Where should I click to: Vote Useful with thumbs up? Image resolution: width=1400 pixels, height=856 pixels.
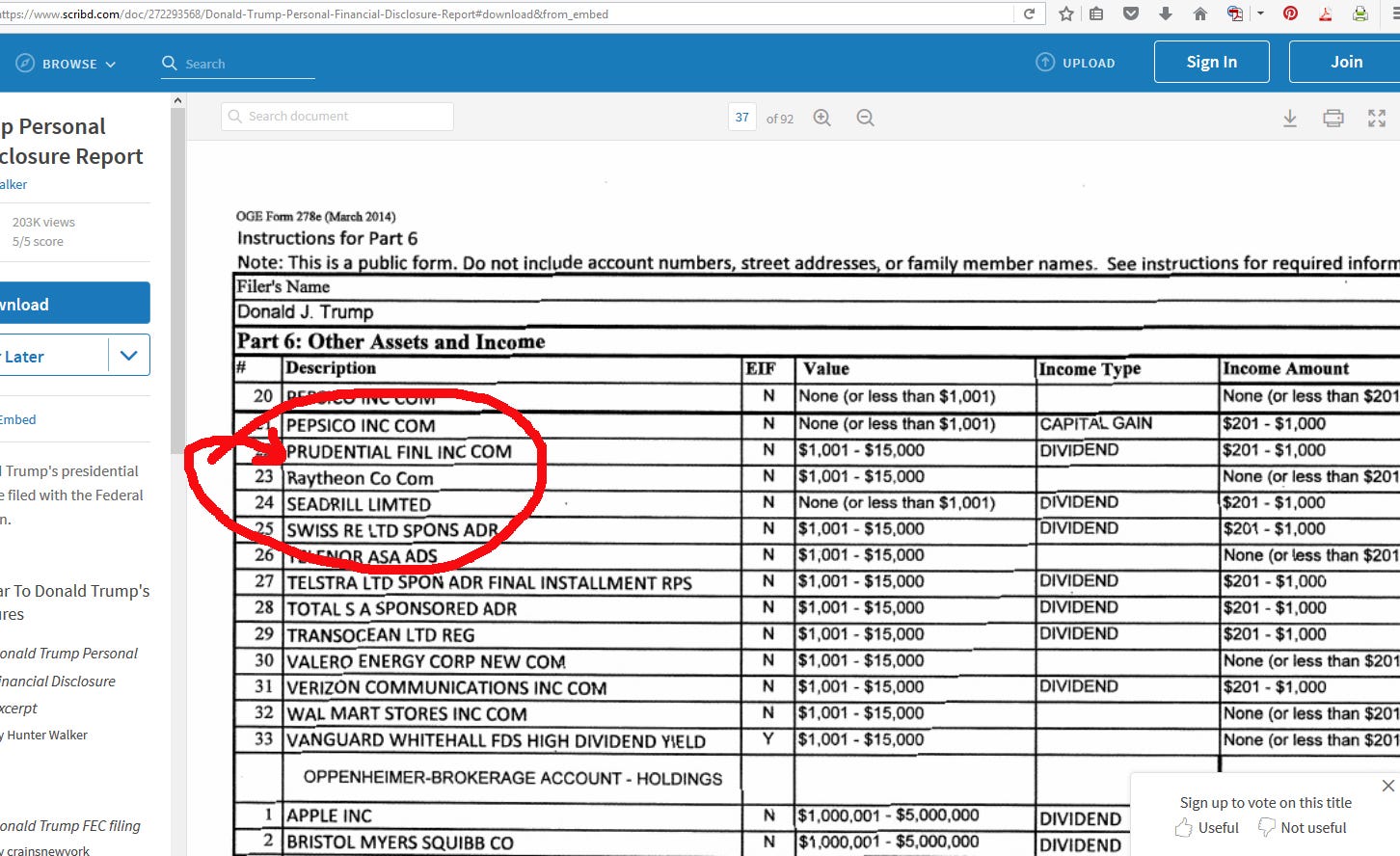click(x=1207, y=827)
